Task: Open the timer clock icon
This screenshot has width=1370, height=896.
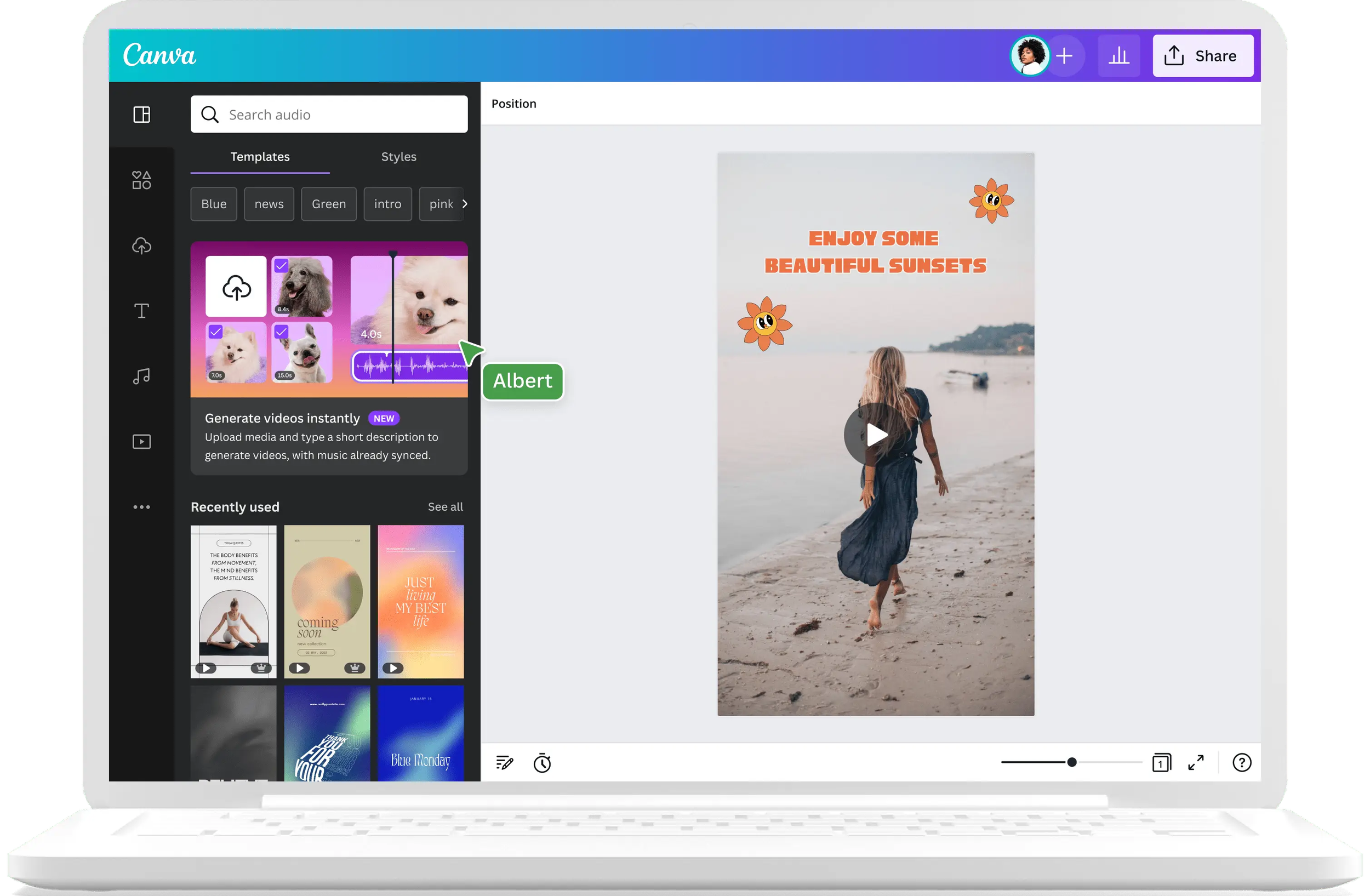Action: pyautogui.click(x=541, y=763)
